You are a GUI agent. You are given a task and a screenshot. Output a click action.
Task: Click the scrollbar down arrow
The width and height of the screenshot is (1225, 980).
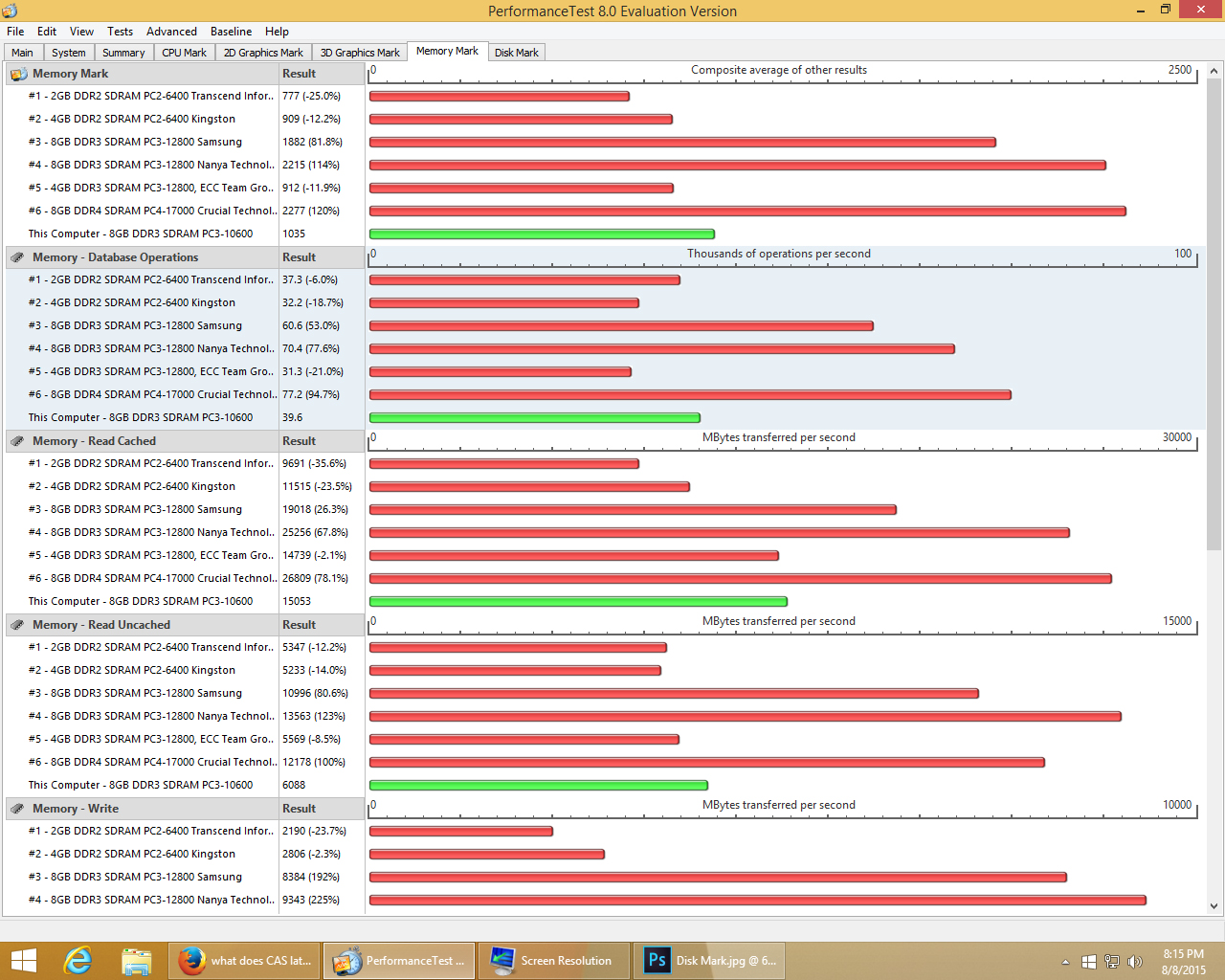click(1214, 906)
